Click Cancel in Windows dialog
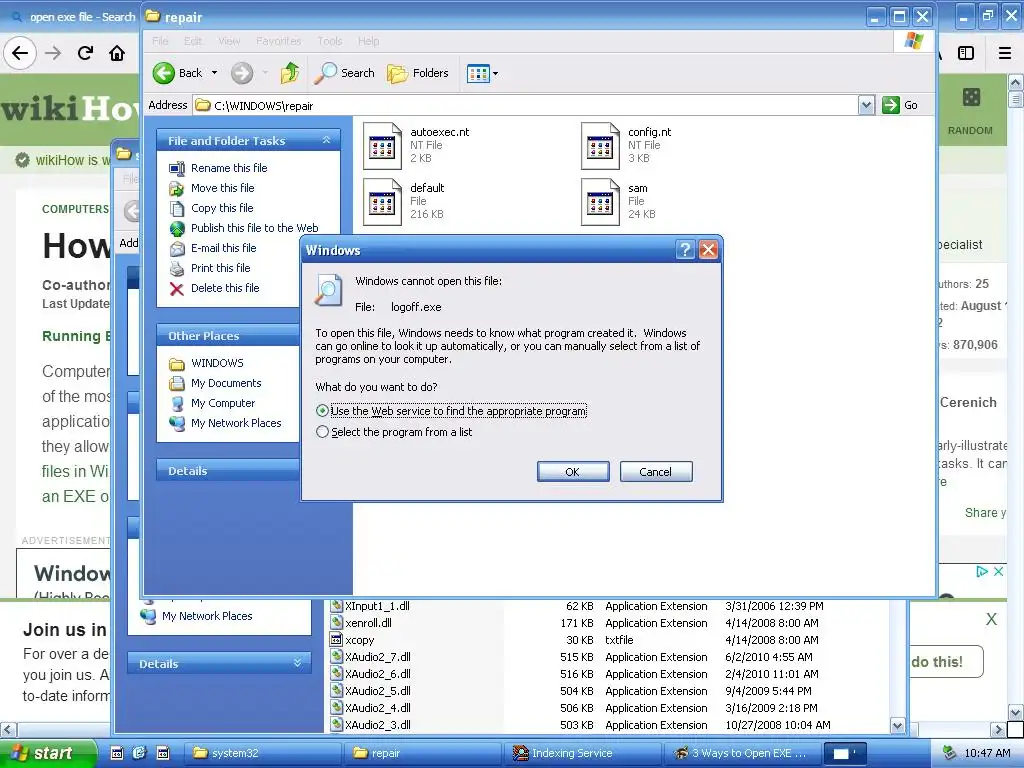This screenshot has height=768, width=1024. (656, 472)
